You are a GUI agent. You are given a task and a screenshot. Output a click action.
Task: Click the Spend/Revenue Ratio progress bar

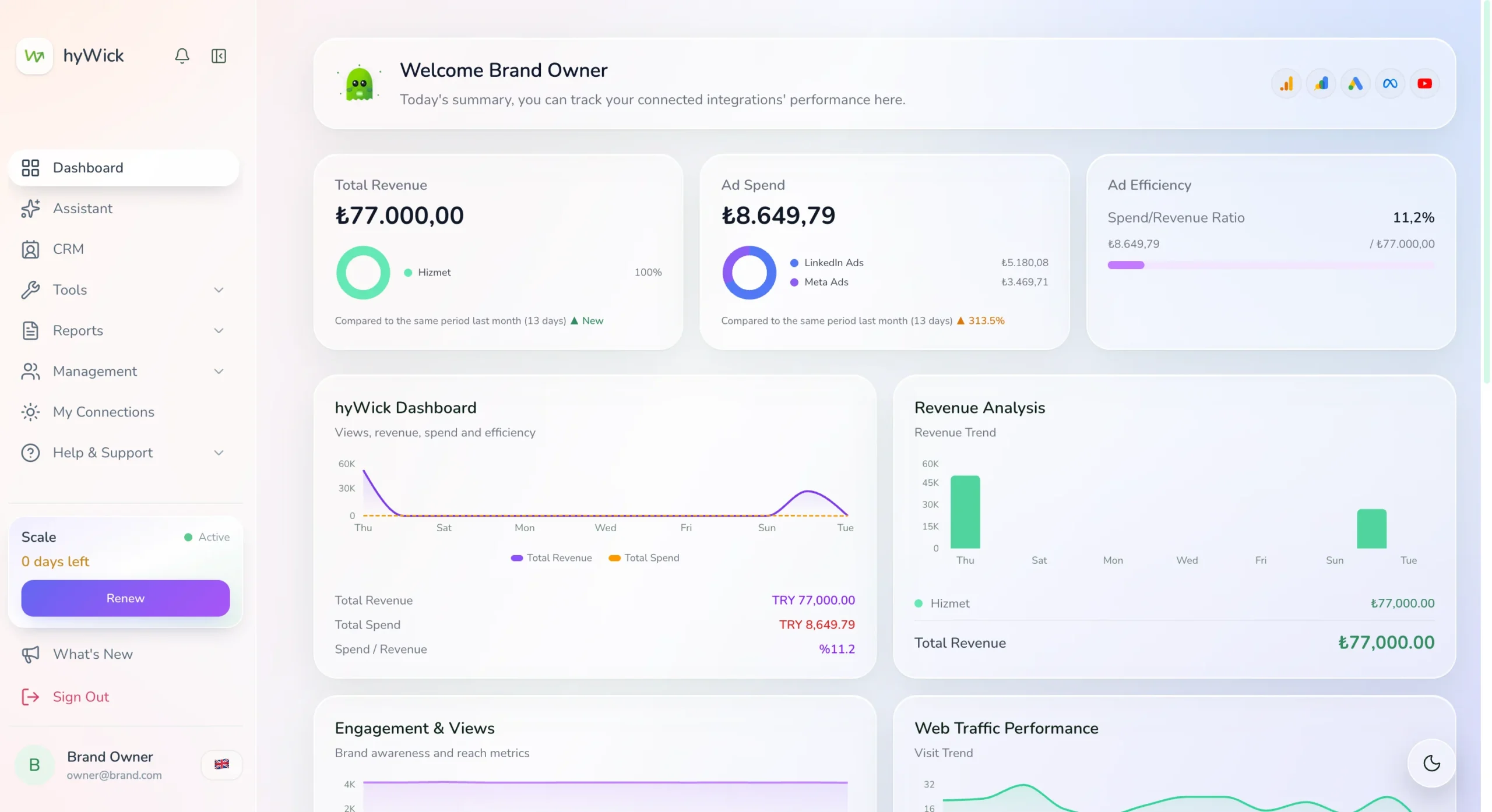click(1271, 265)
